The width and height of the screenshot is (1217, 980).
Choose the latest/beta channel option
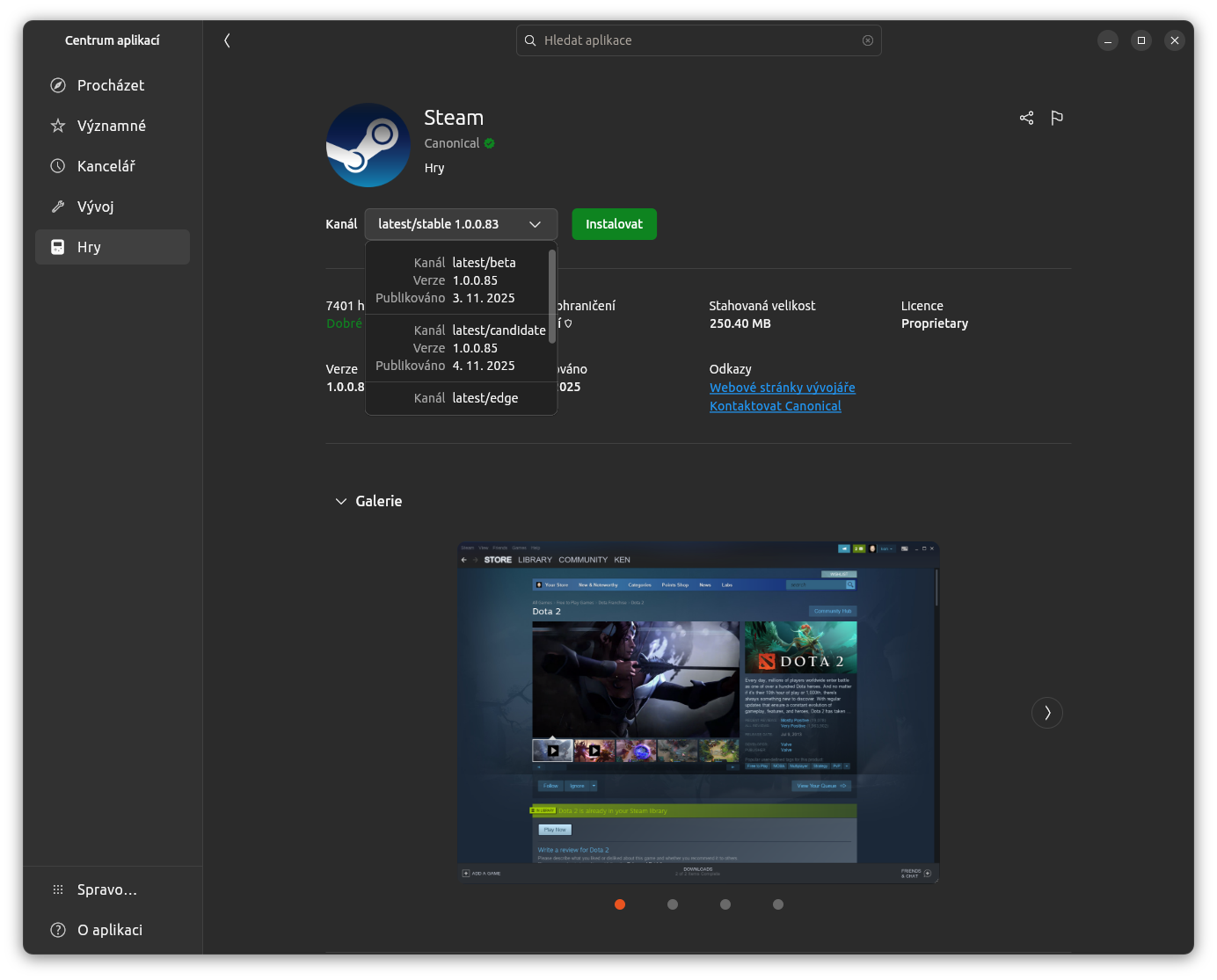click(x=457, y=280)
